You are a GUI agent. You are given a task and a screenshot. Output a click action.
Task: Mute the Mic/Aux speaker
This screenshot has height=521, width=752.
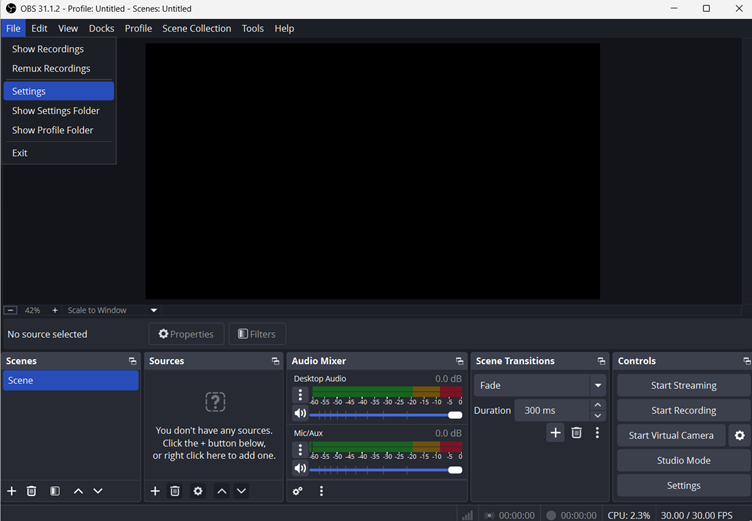click(300, 469)
